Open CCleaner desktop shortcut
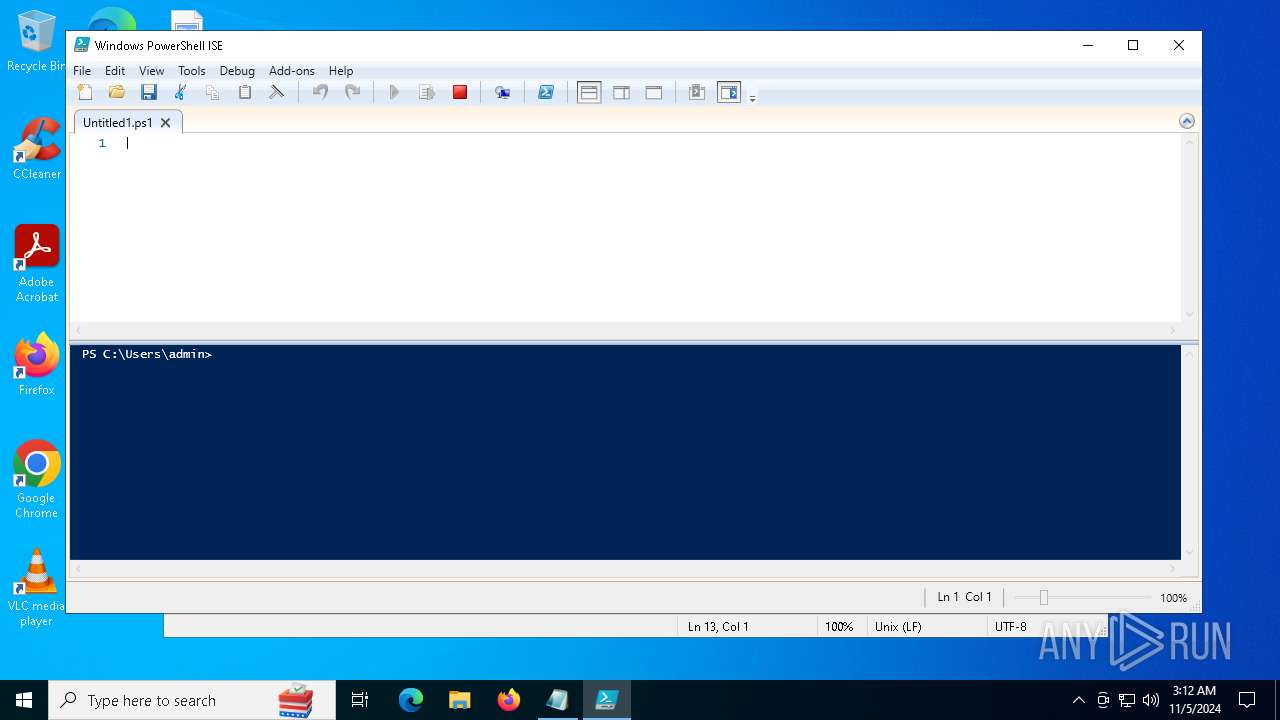Screen dimensions: 1280x720 (37, 148)
